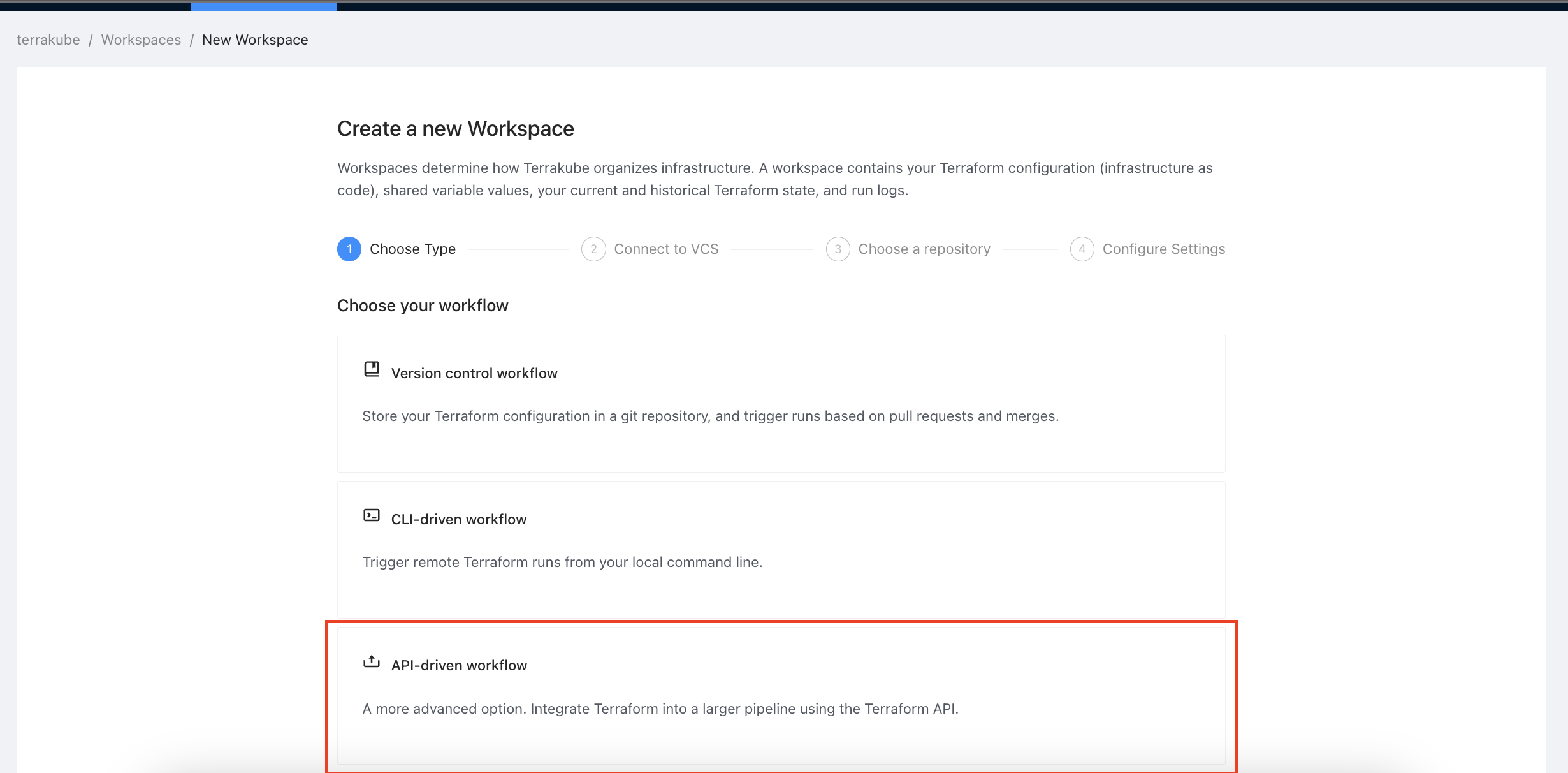The image size is (1568, 773).
Task: Click the local command line description text
Action: (562, 562)
